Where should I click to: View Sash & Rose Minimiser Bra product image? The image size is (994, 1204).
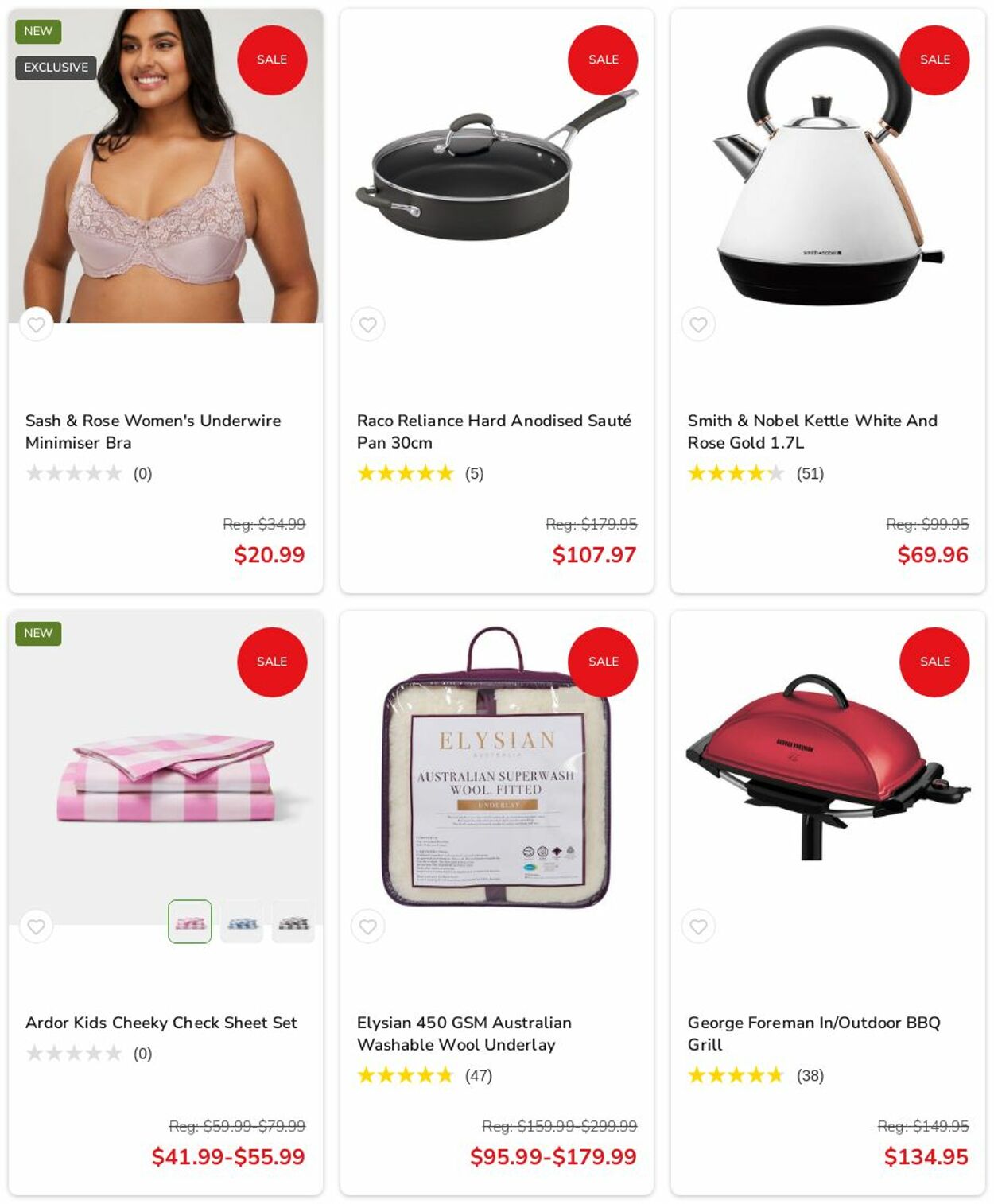(x=165, y=165)
